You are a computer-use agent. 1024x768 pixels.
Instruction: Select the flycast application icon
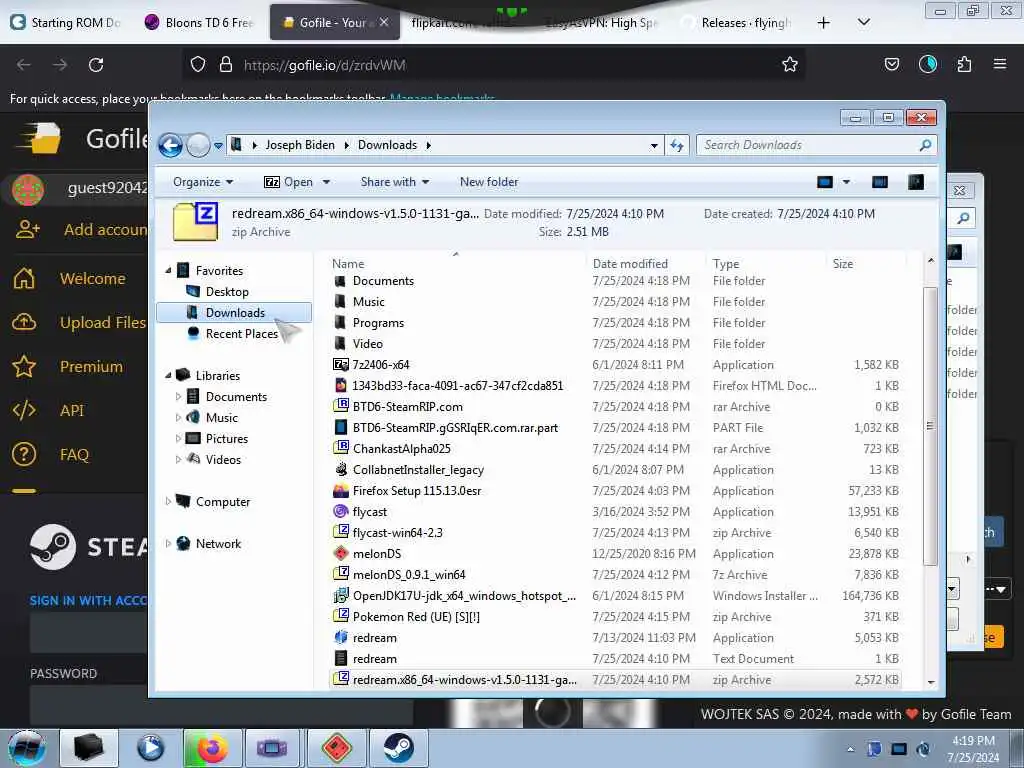pyautogui.click(x=340, y=511)
